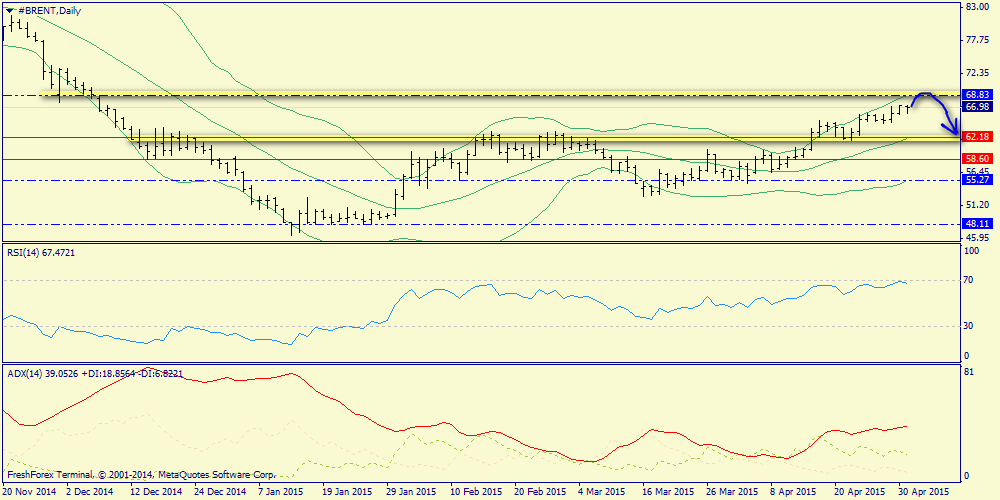Click the 20 Nov 2014 date label
Image resolution: width=1000 pixels, height=500 pixels.
(x=30, y=492)
